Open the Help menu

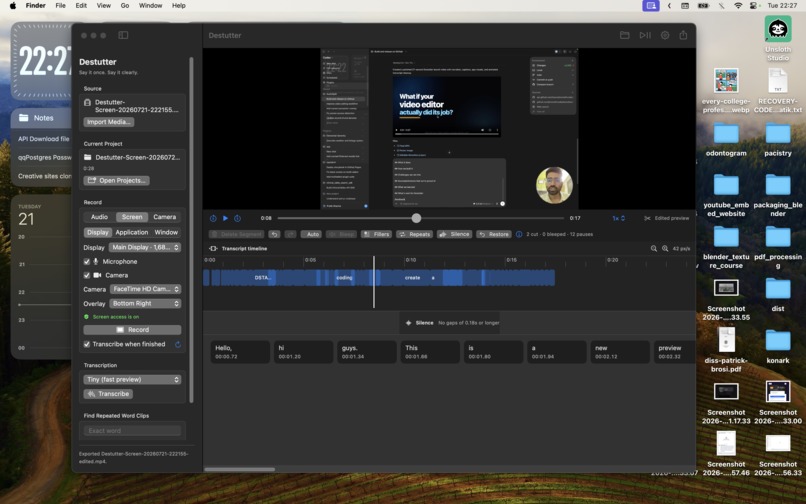coord(178,6)
